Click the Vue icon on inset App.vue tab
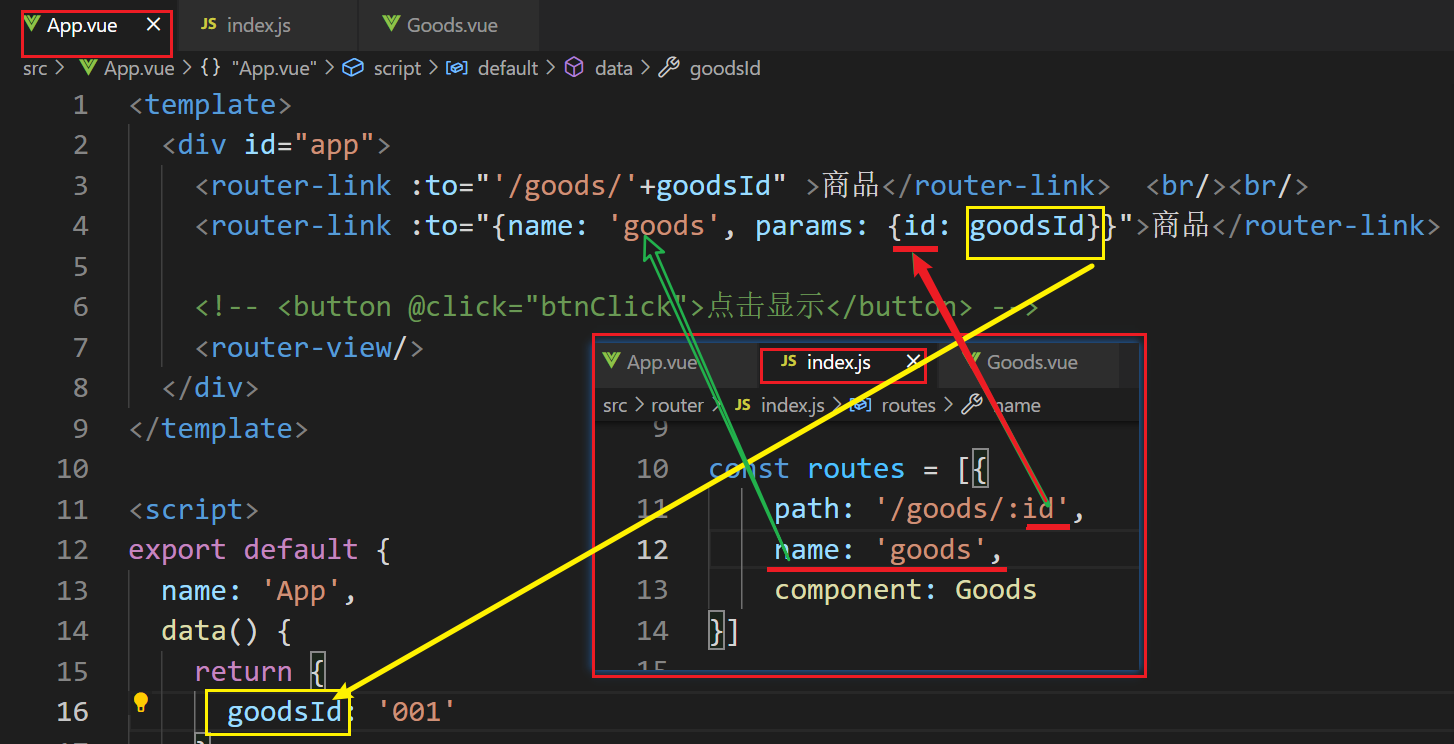This screenshot has height=744, width=1454. (611, 362)
